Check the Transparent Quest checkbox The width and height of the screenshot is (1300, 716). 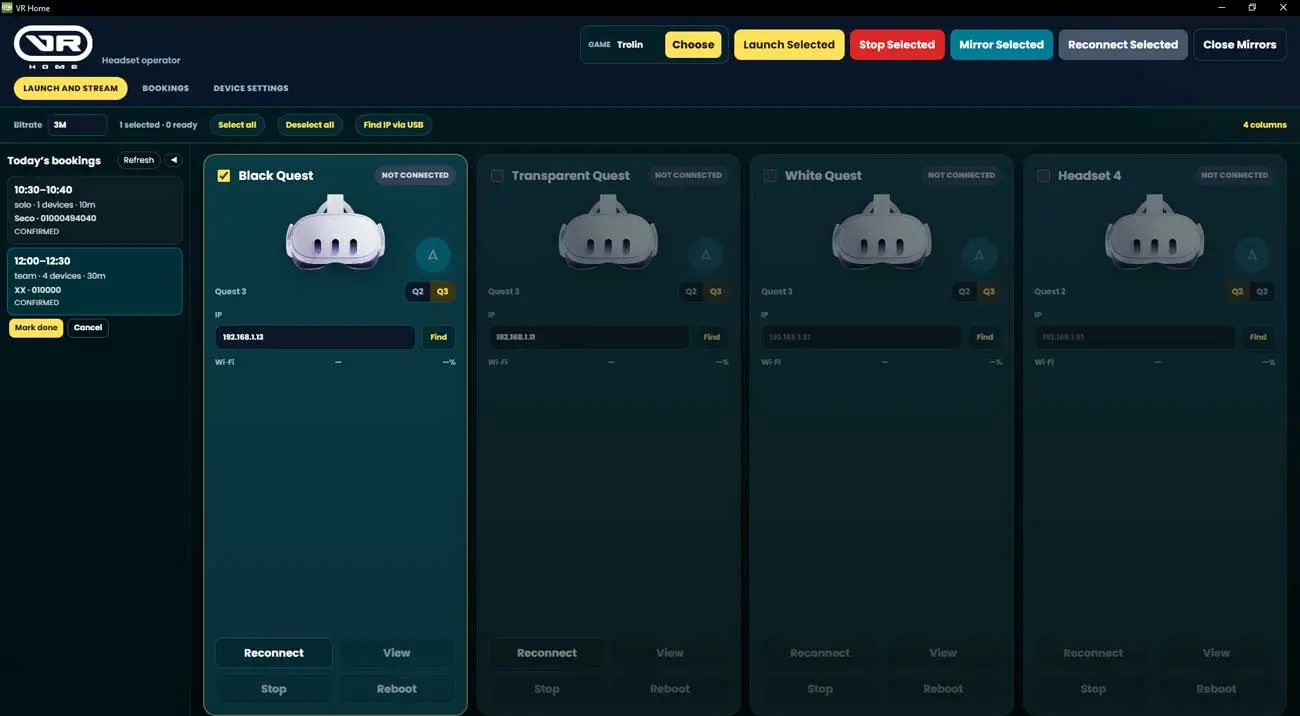[497, 175]
